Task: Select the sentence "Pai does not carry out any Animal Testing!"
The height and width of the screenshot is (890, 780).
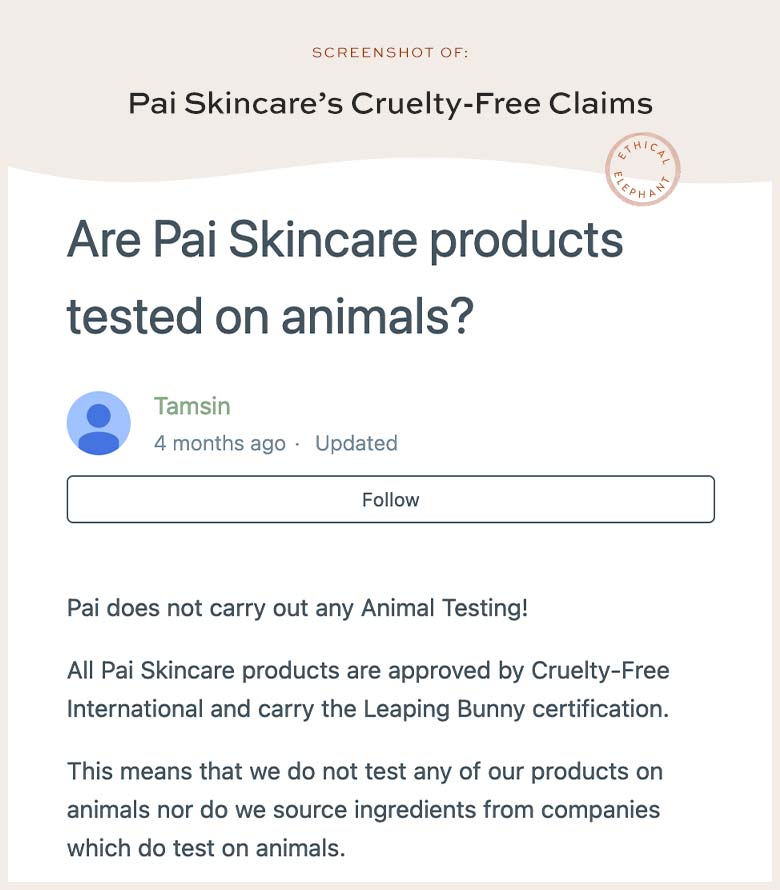Action: 297,608
